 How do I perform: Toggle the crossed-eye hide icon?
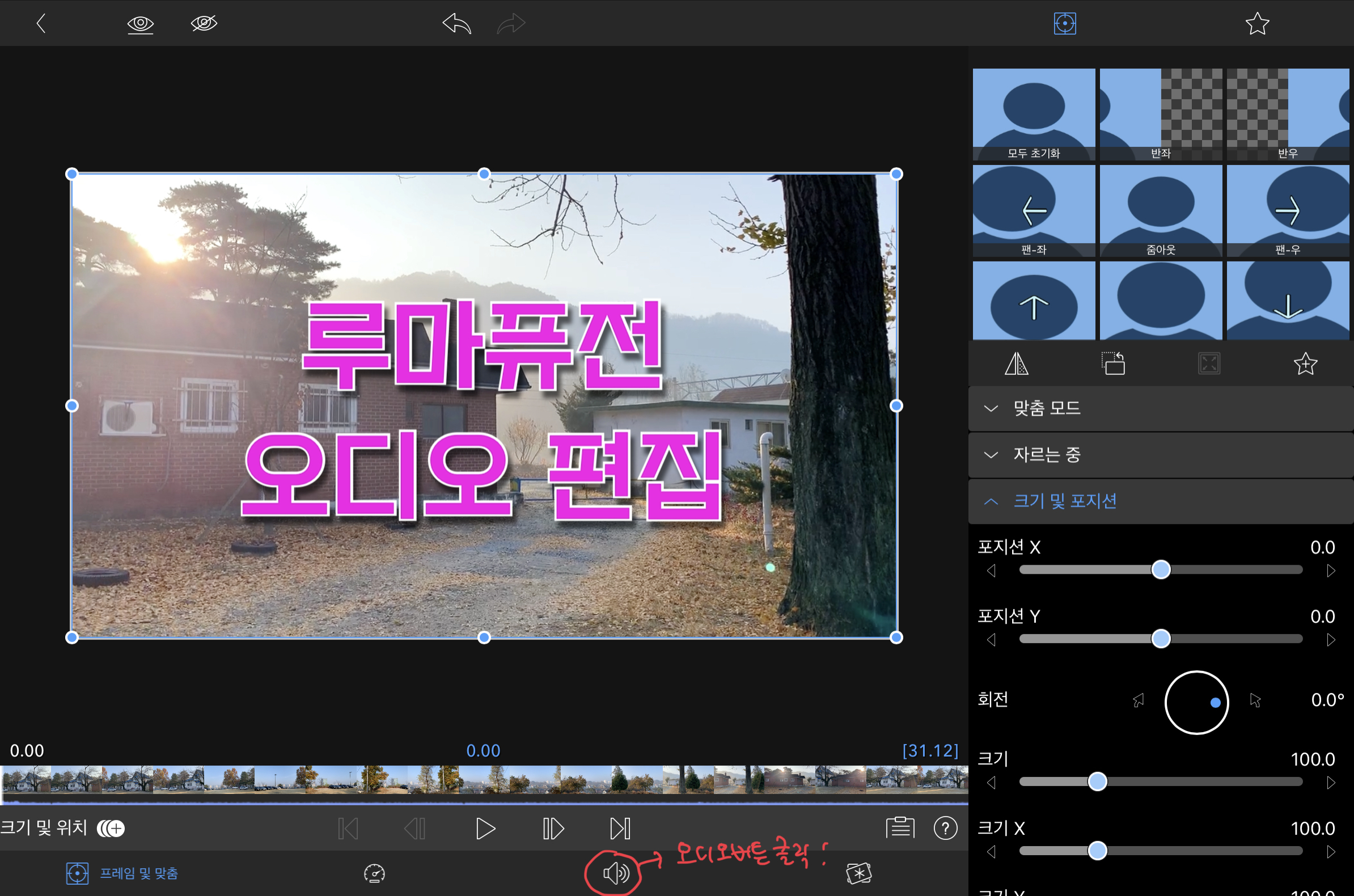(204, 24)
